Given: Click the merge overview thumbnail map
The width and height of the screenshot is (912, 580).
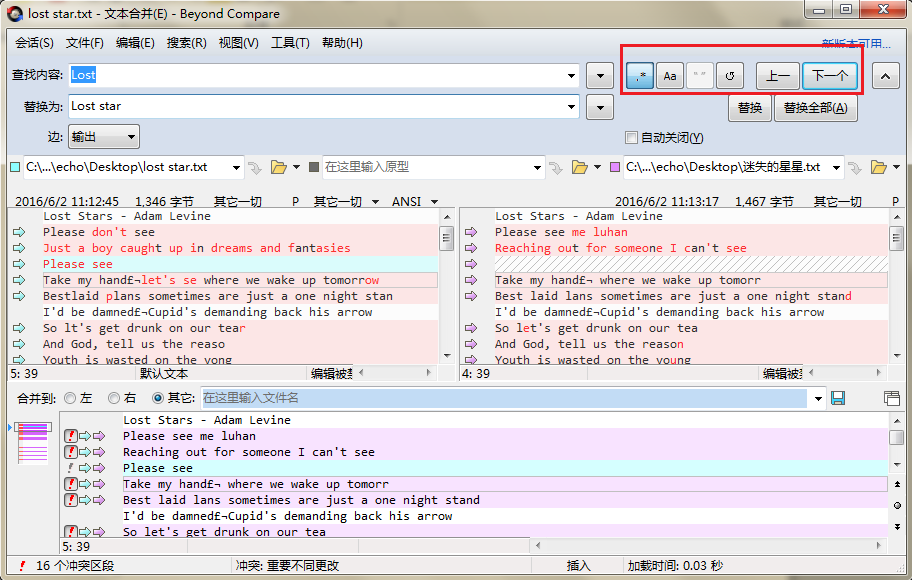Looking at the screenshot, I should coord(33,443).
